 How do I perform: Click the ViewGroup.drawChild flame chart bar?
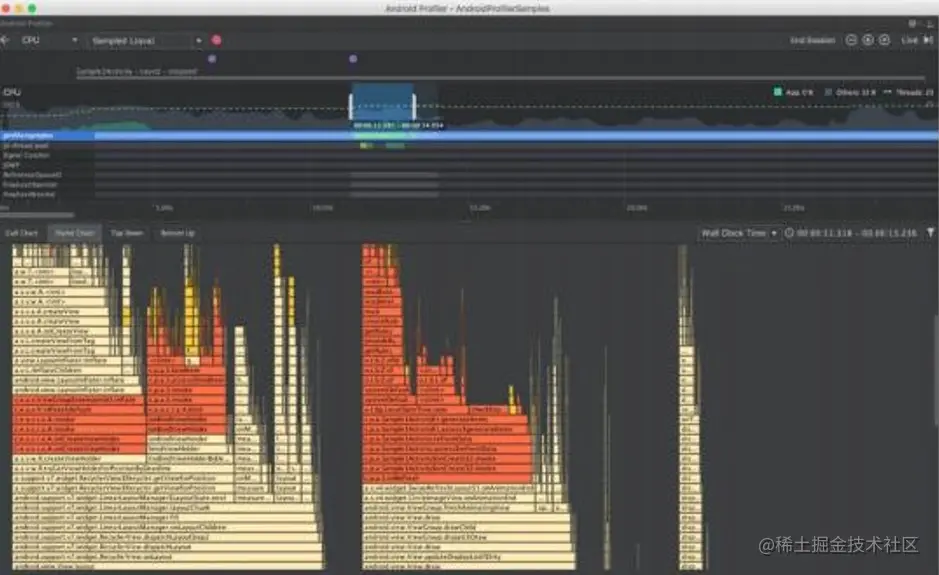pos(467,527)
